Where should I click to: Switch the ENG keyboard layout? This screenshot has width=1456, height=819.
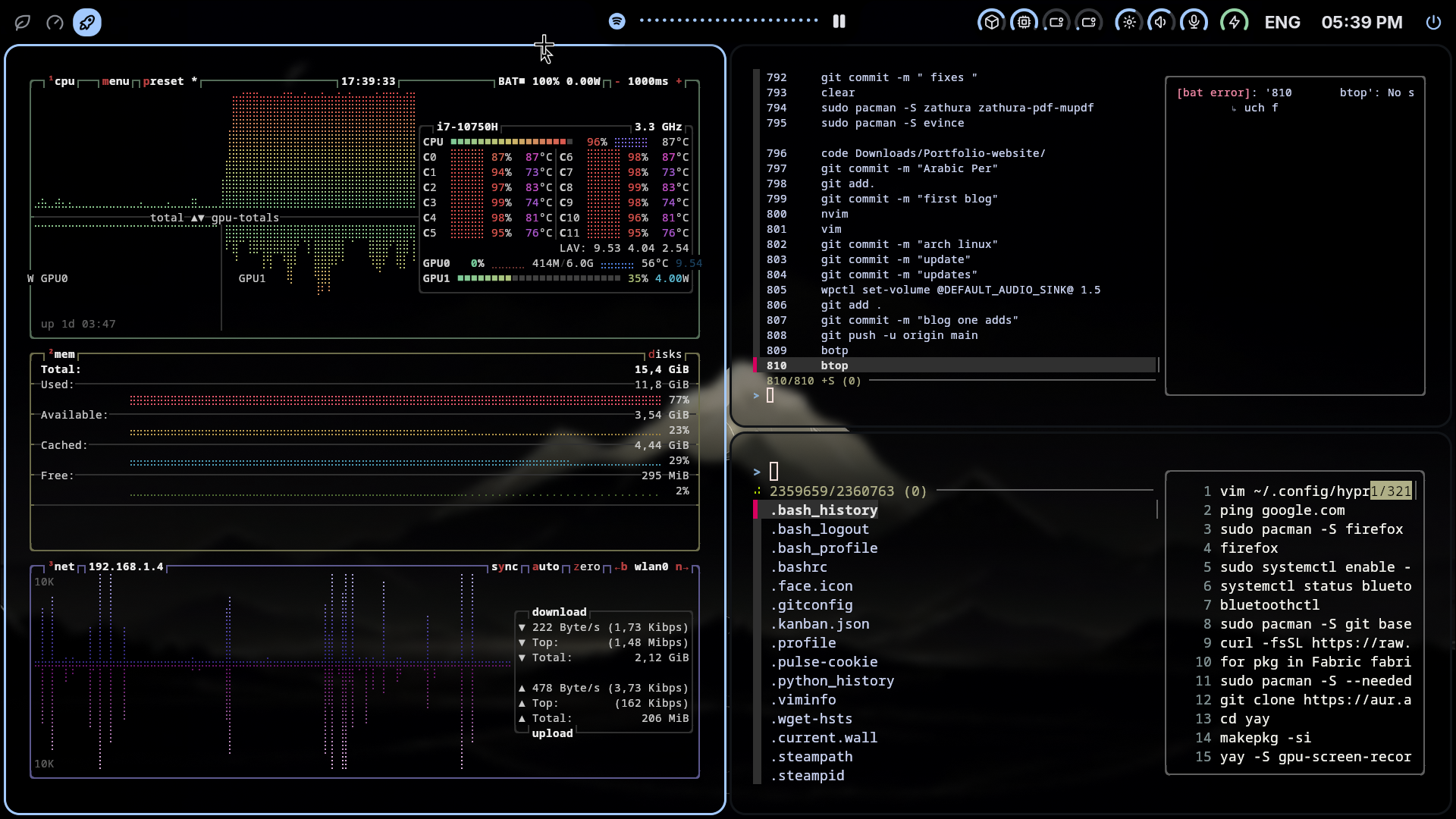[1282, 22]
